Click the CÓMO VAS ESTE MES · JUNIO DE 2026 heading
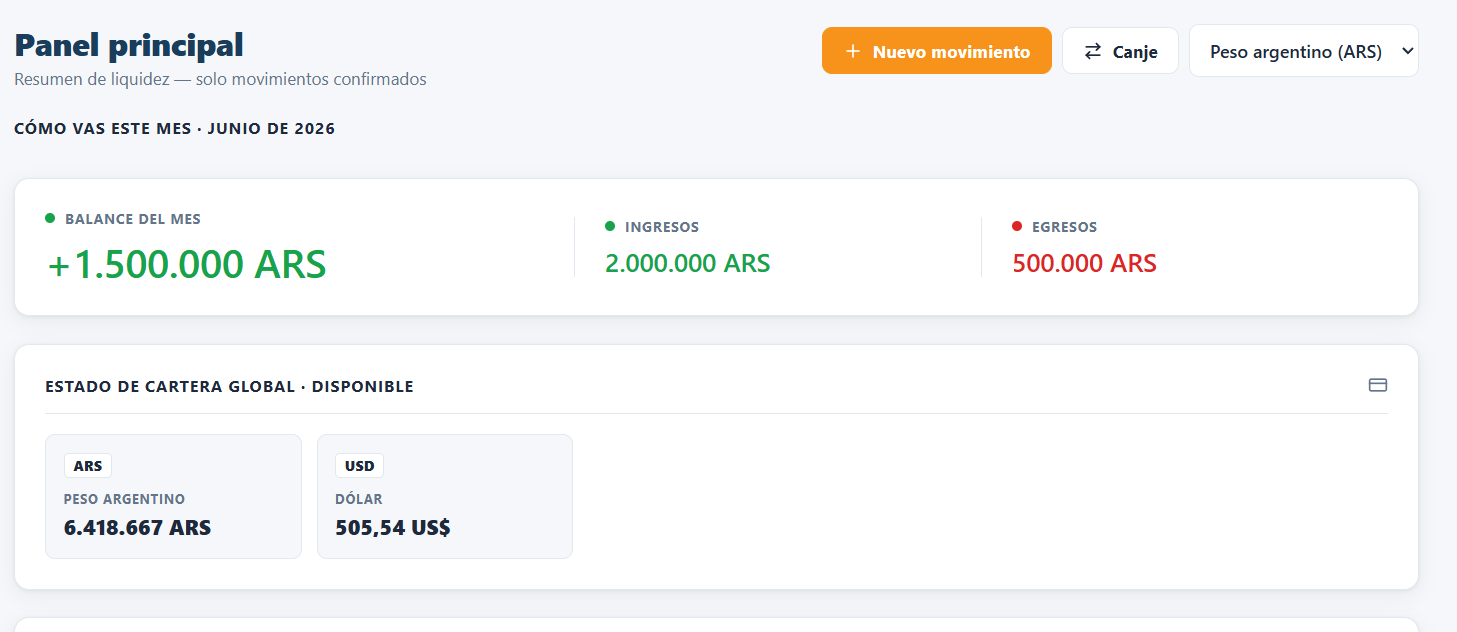The image size is (1457, 632). [175, 129]
